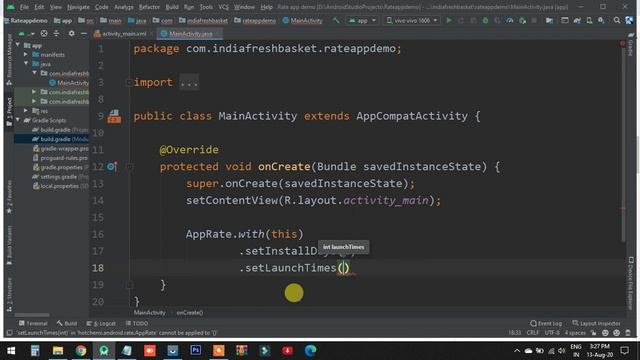Open the VCS menu
The height and width of the screenshot is (360, 640).
223,7
